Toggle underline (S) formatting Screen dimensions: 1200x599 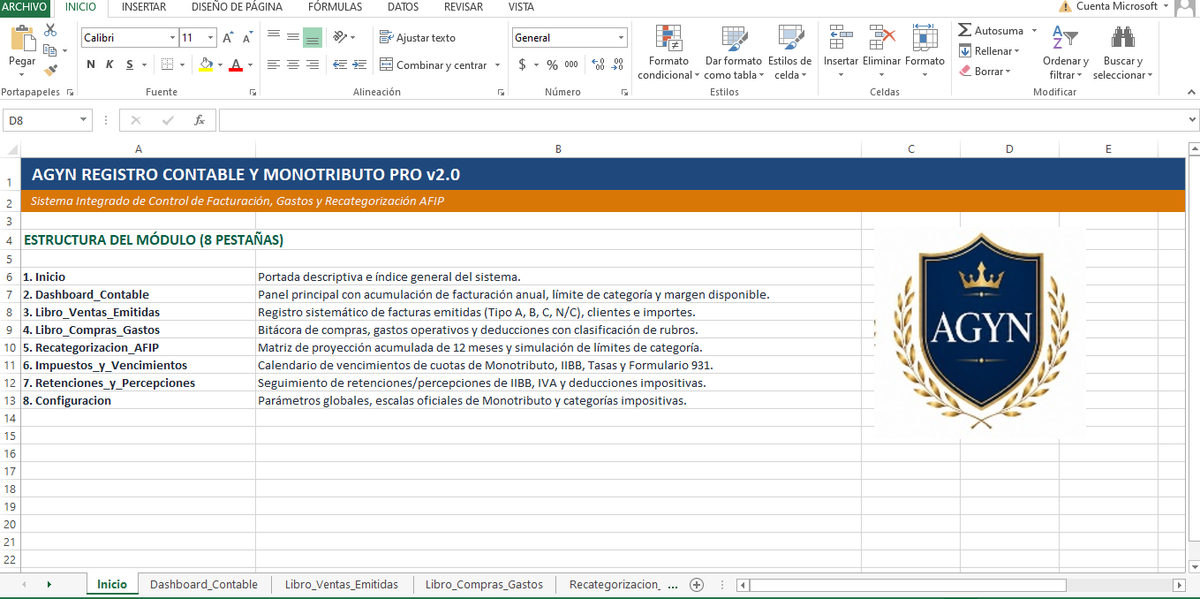129,65
